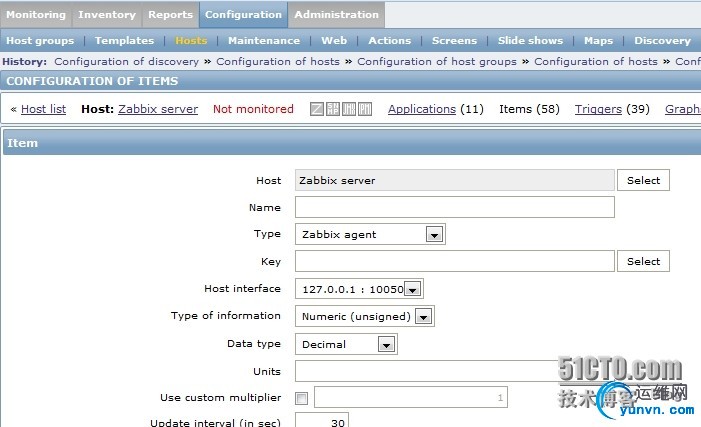Open the Slide shows submenu item

point(530,41)
